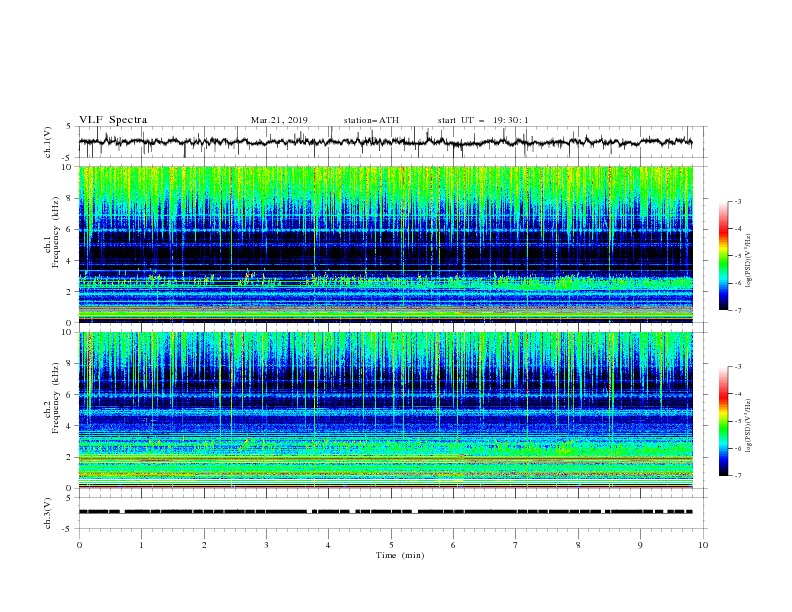
Task: Click the time axis tick label "3"
Action: click(x=266, y=545)
